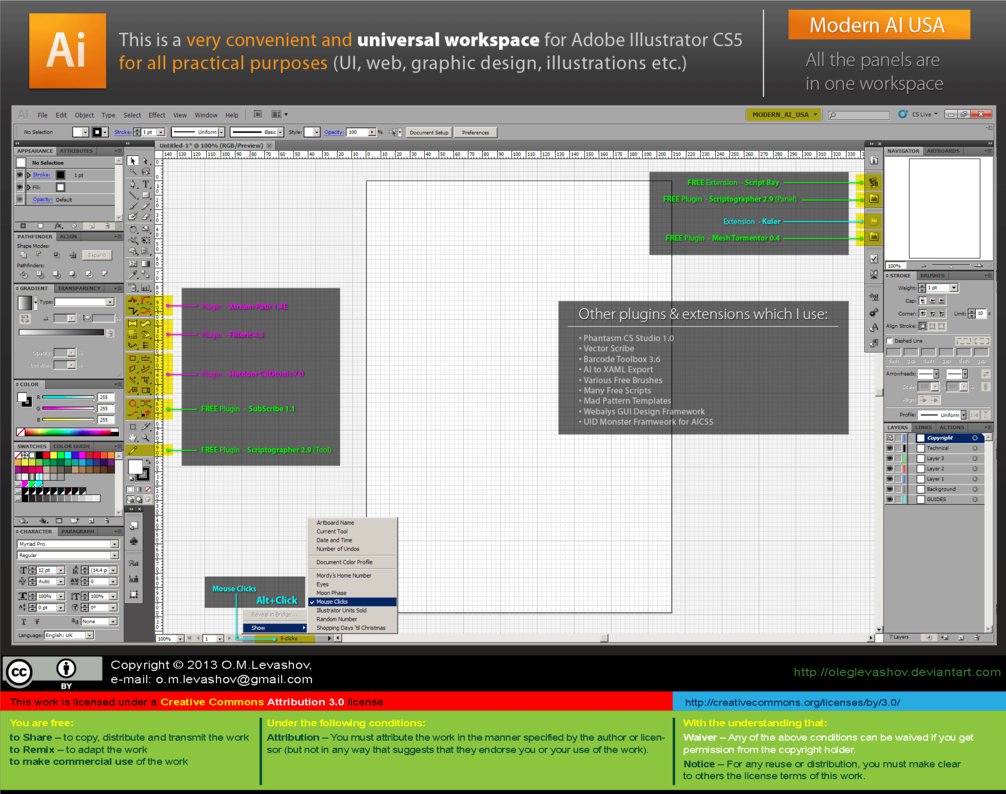Open the Script Bay extension panel icon
The height and width of the screenshot is (794, 1006).
pos(873,182)
